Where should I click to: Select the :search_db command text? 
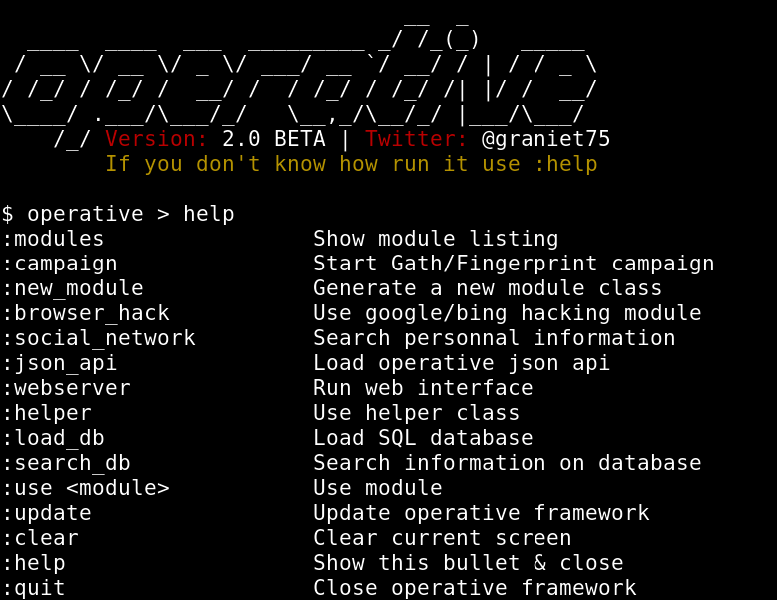click(x=66, y=463)
